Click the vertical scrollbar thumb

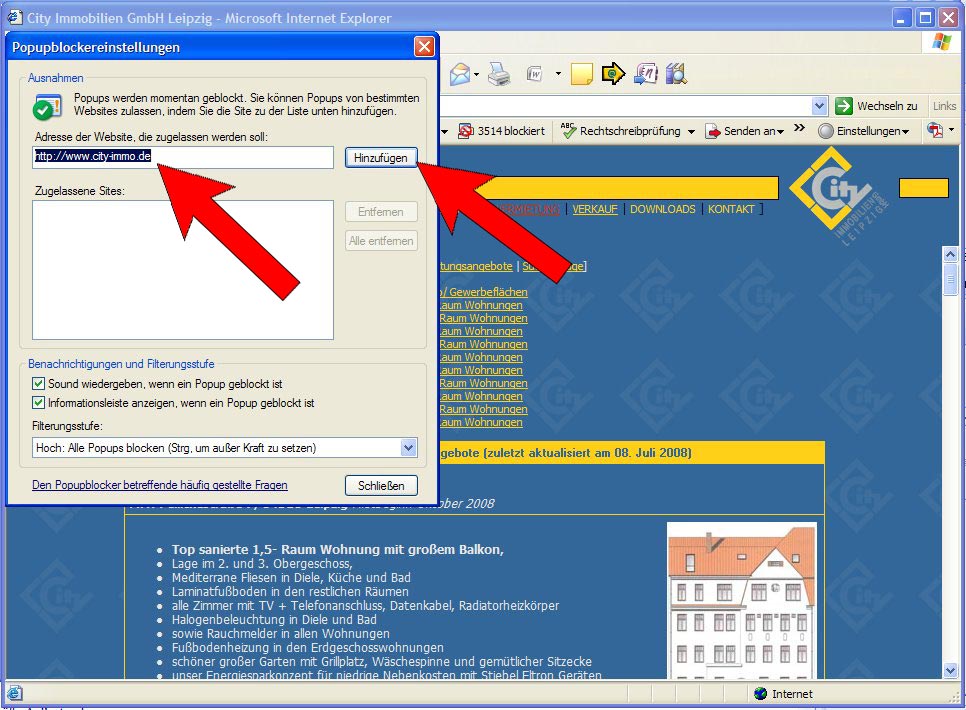pyautogui.click(x=950, y=280)
